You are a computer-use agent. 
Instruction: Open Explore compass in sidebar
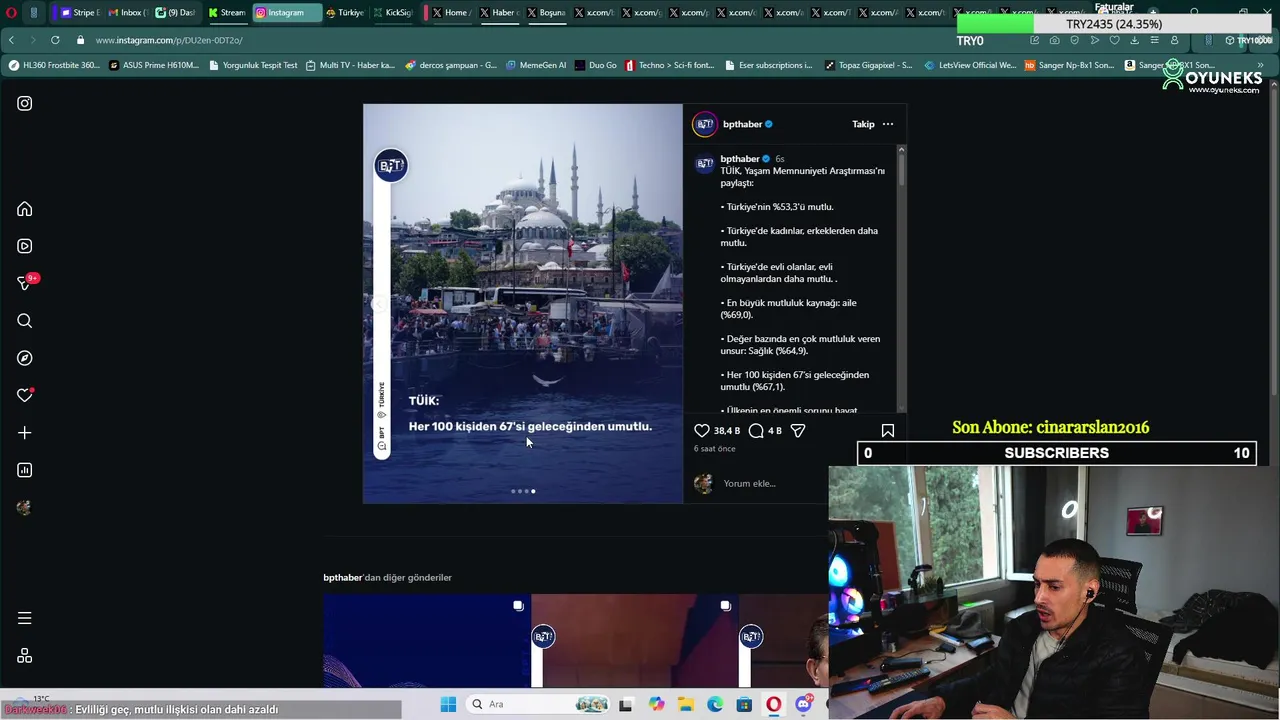point(25,358)
